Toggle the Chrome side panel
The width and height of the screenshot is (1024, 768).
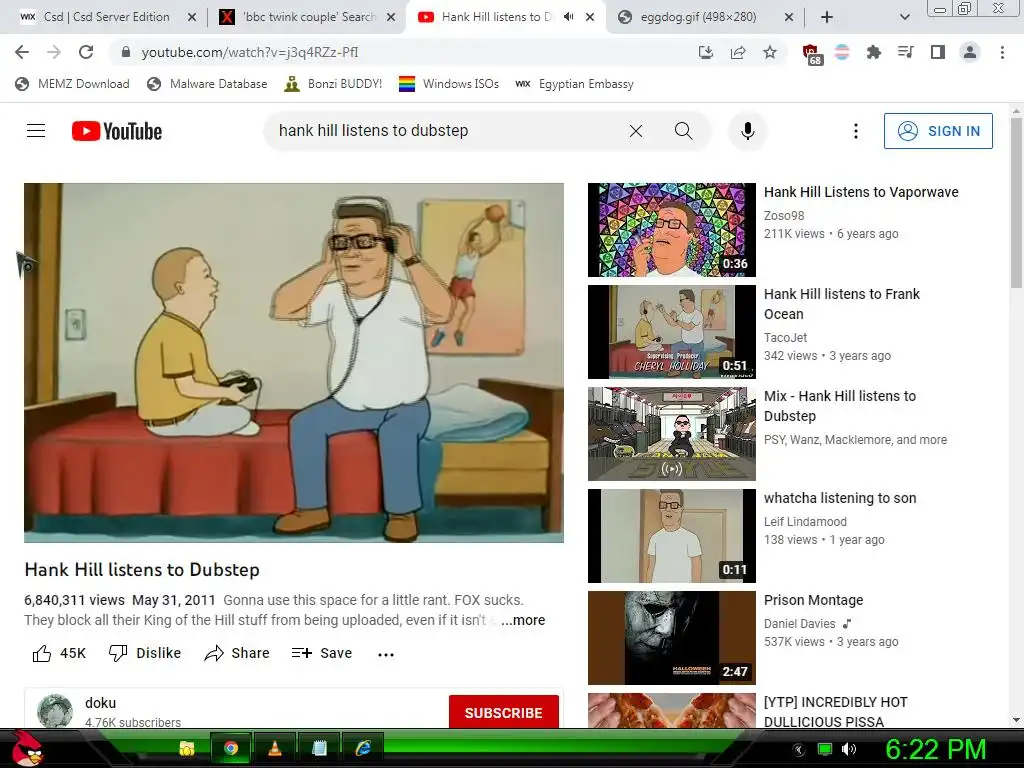(x=937, y=52)
